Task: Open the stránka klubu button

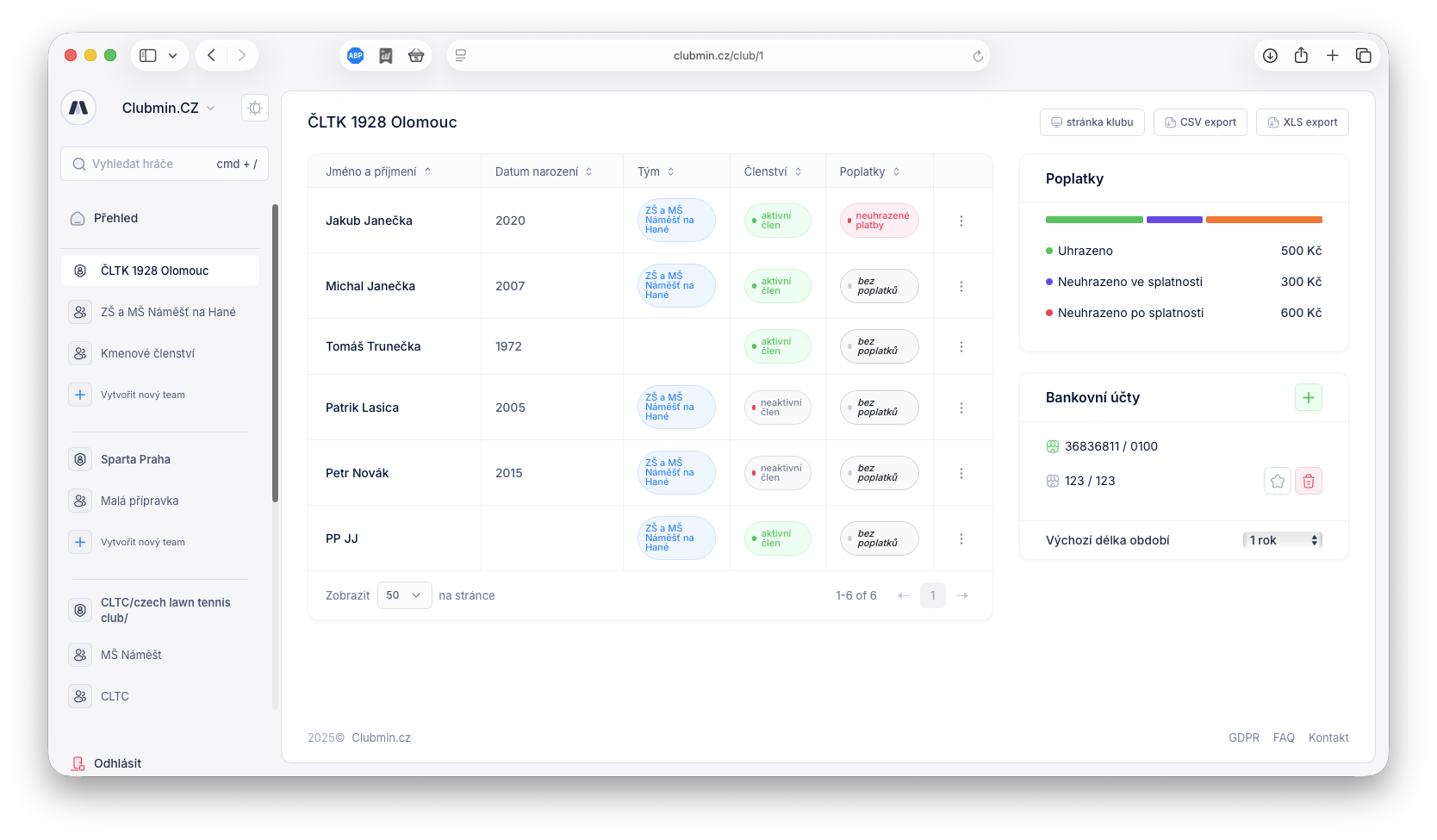Action: coord(1092,122)
